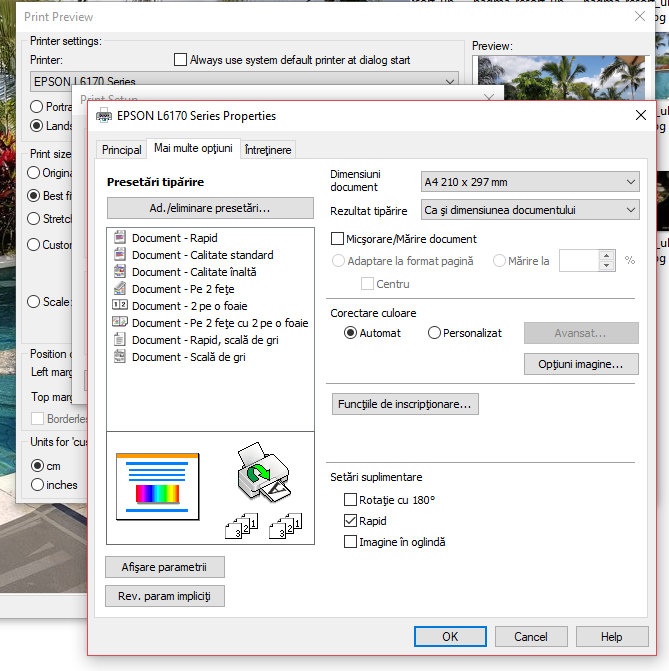Increase the Mărire la percentage stepper

pyautogui.click(x=607, y=255)
